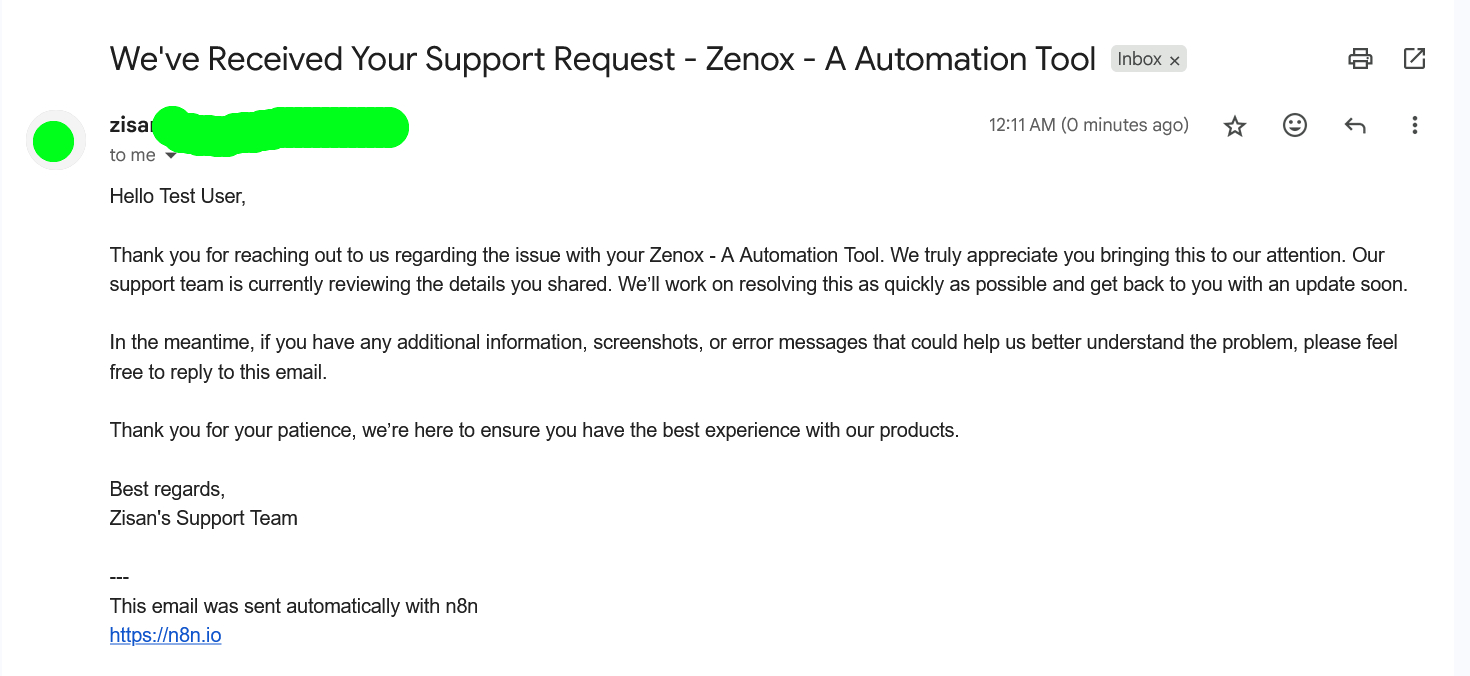
Task: Click the sender name starting with zisan
Action: [x=130, y=126]
